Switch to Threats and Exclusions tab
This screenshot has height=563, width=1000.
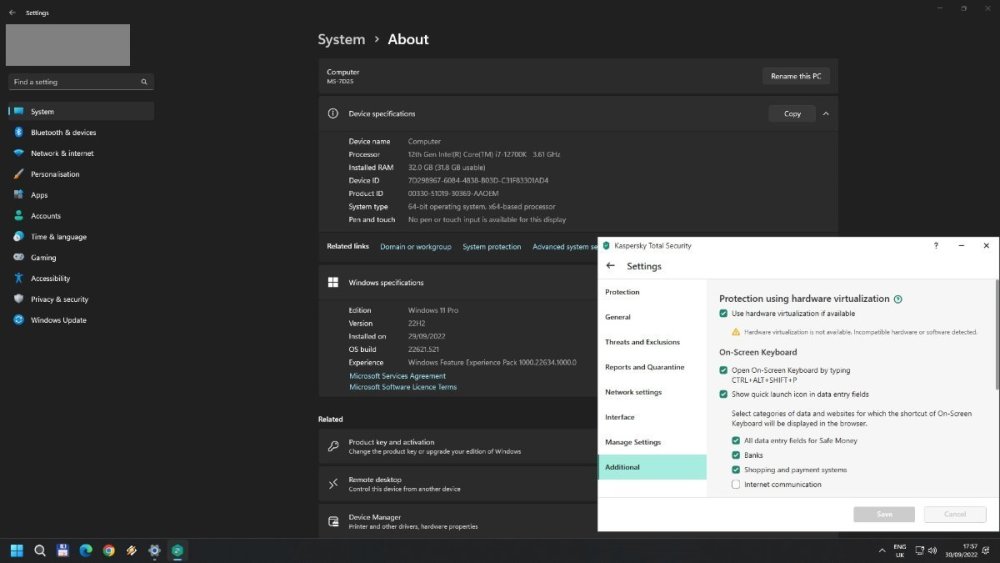point(642,342)
